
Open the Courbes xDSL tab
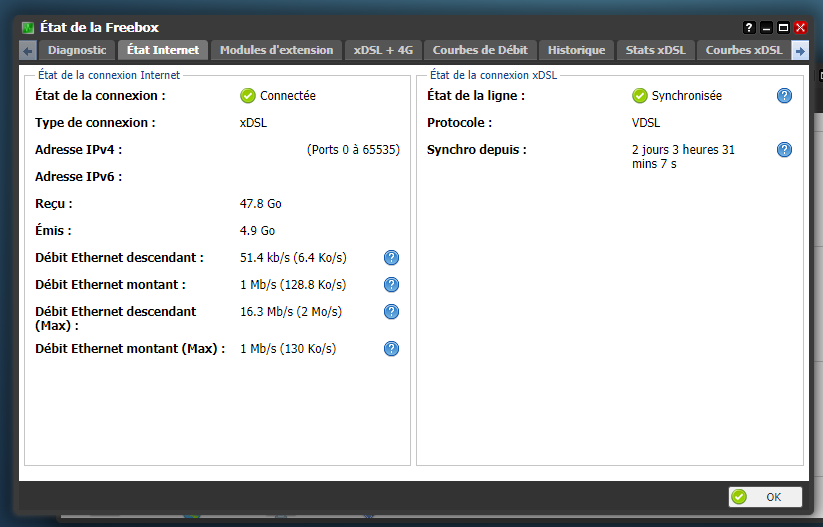click(x=744, y=50)
